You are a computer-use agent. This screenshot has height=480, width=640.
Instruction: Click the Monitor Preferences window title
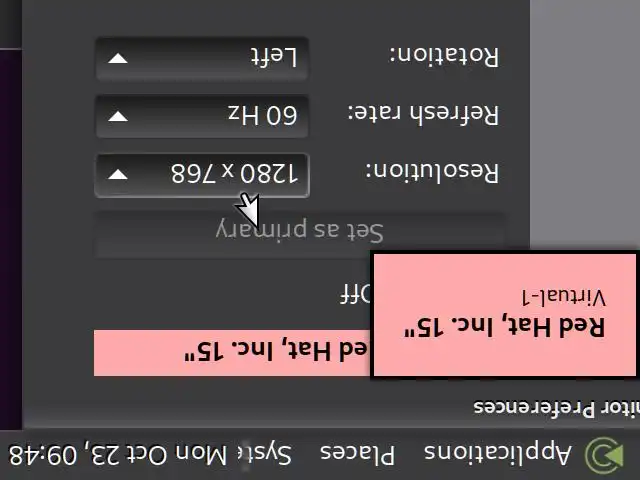tap(557, 407)
